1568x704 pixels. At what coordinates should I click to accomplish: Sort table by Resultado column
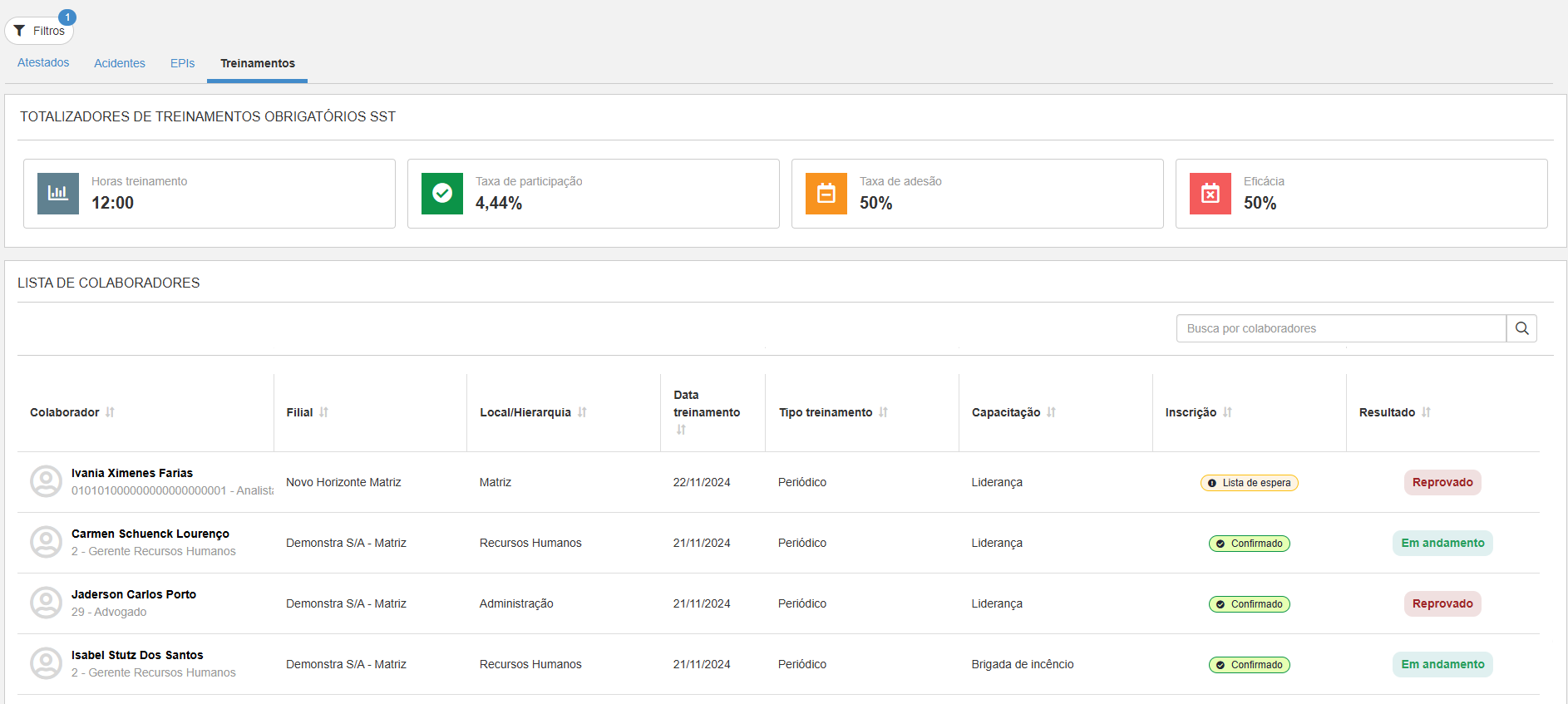(x=1426, y=412)
